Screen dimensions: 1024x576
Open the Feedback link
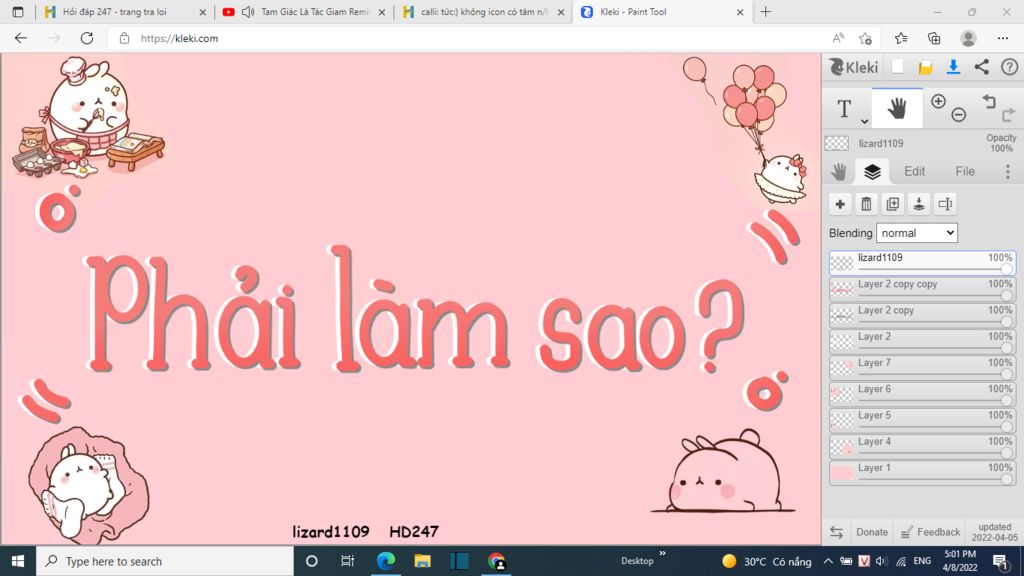coord(931,532)
